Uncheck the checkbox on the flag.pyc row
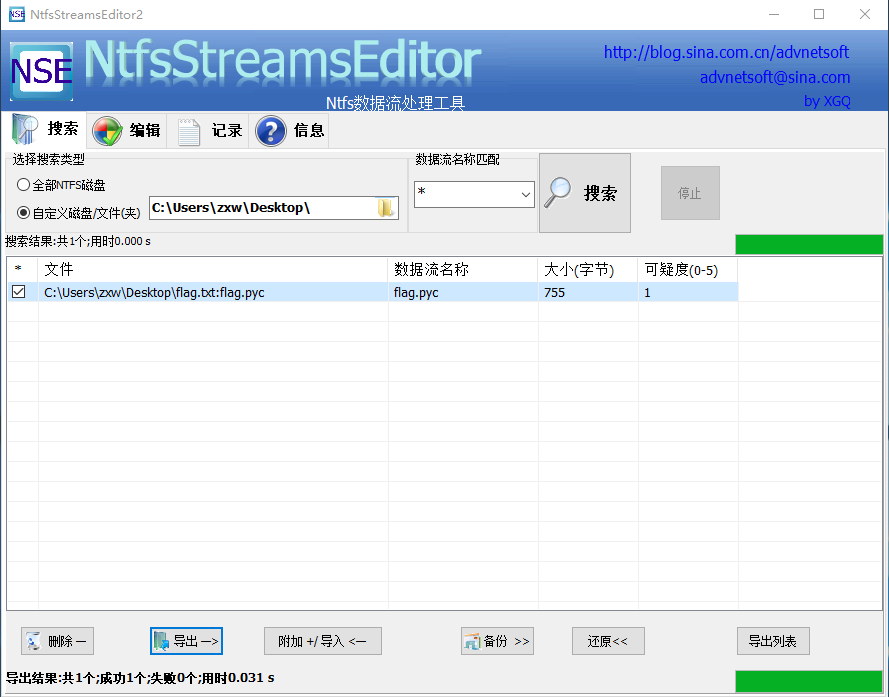889x697 pixels. [21, 292]
